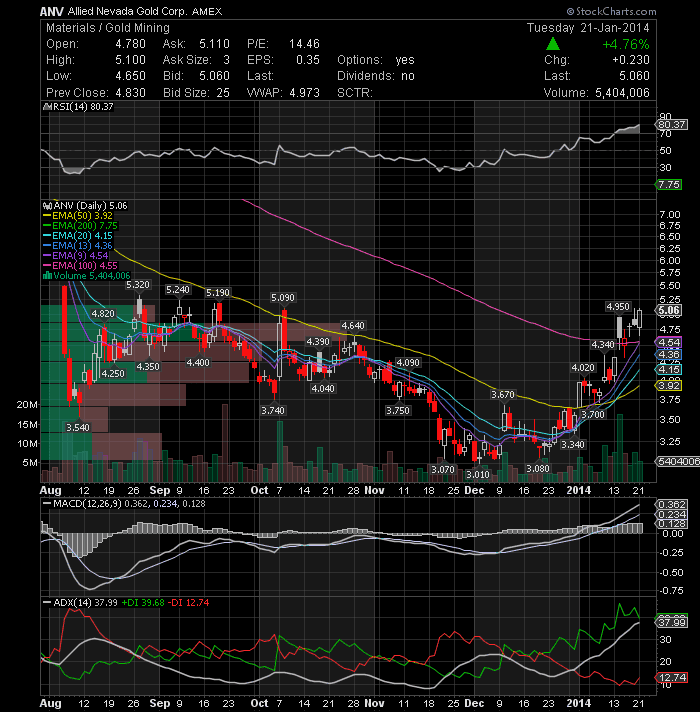Click the 20M volume scale label

(x=27, y=405)
